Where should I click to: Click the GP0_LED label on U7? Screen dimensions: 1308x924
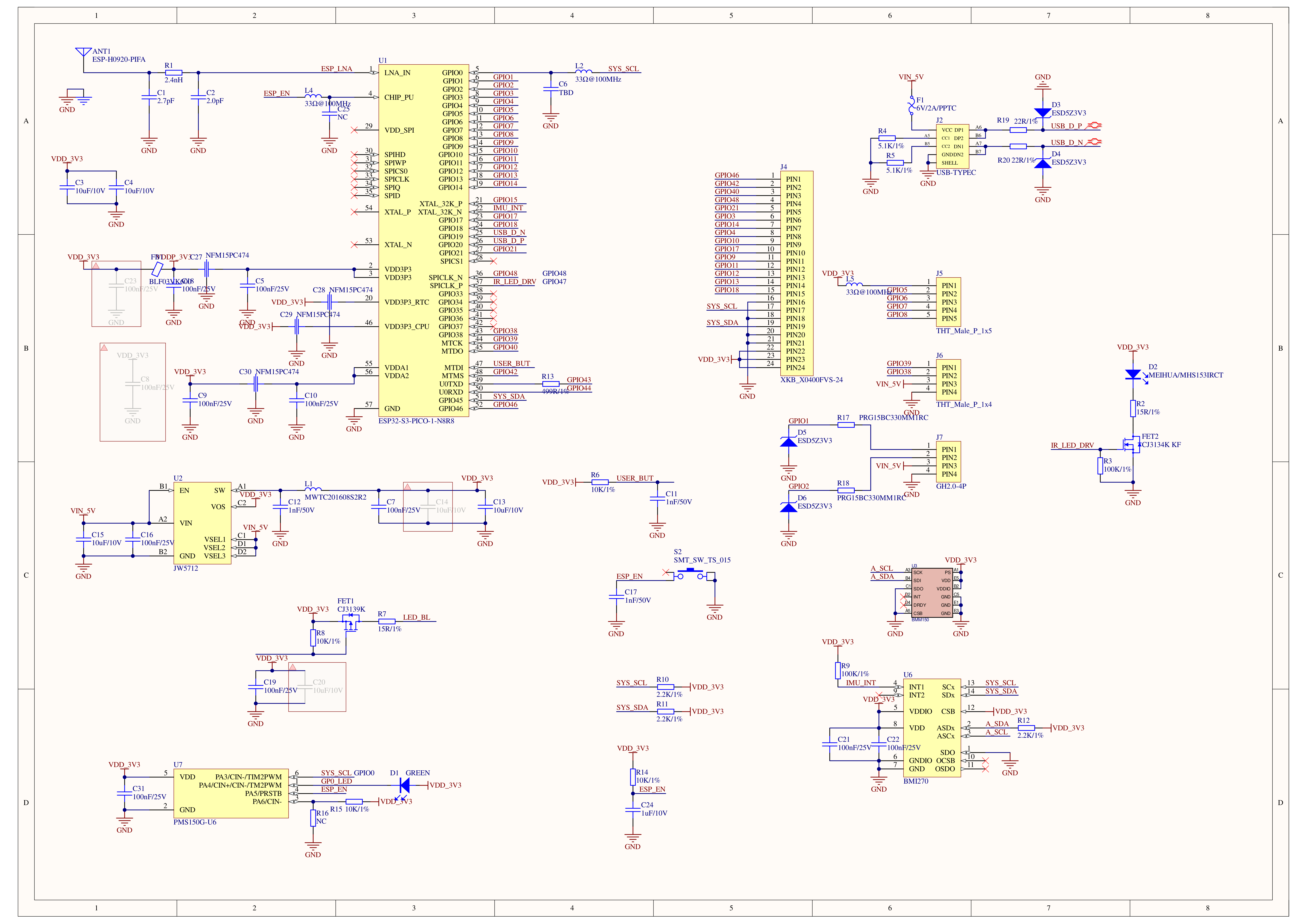tap(337, 781)
